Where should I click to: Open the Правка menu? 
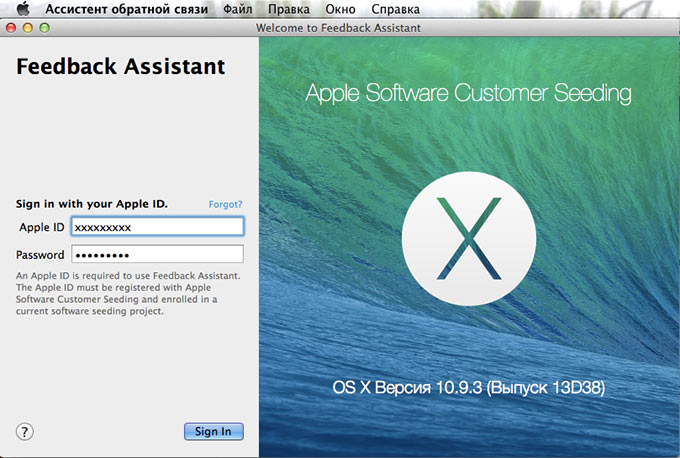click(289, 9)
